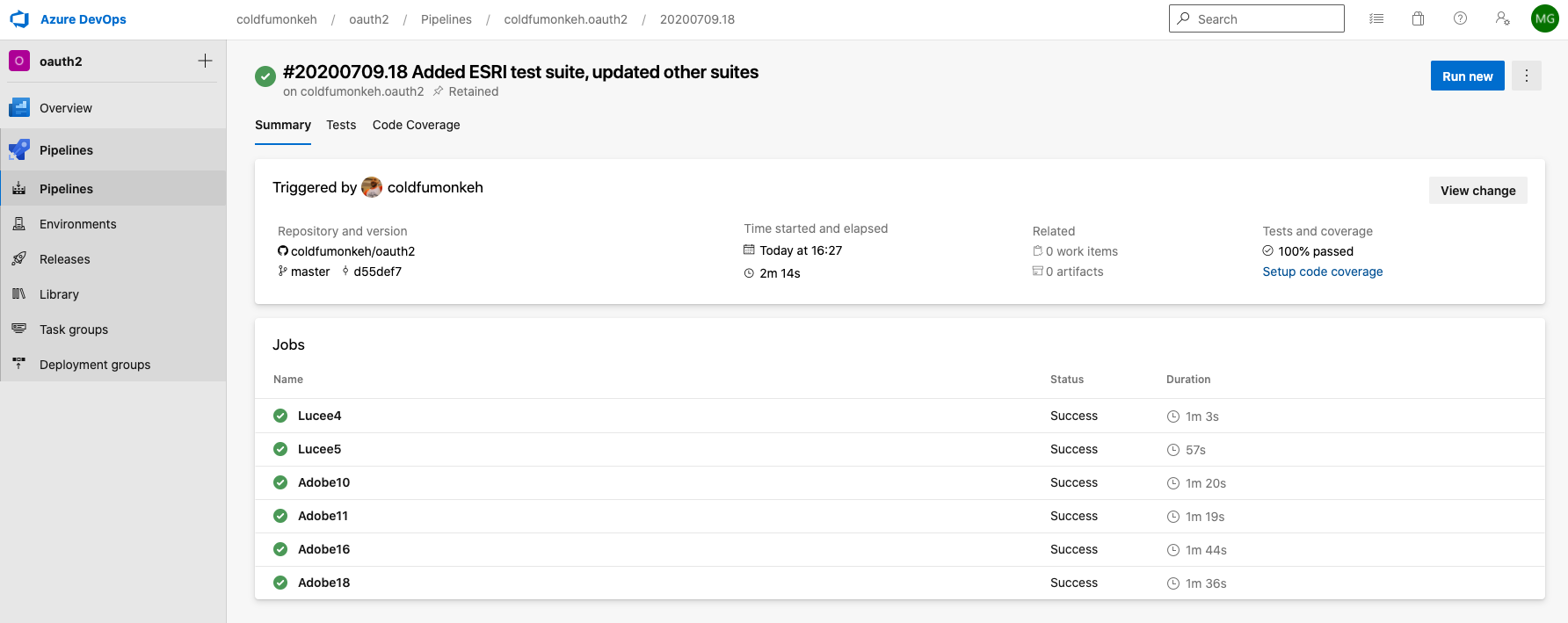Click the work items clipboard icon
The width and height of the screenshot is (1568, 623).
(1038, 251)
